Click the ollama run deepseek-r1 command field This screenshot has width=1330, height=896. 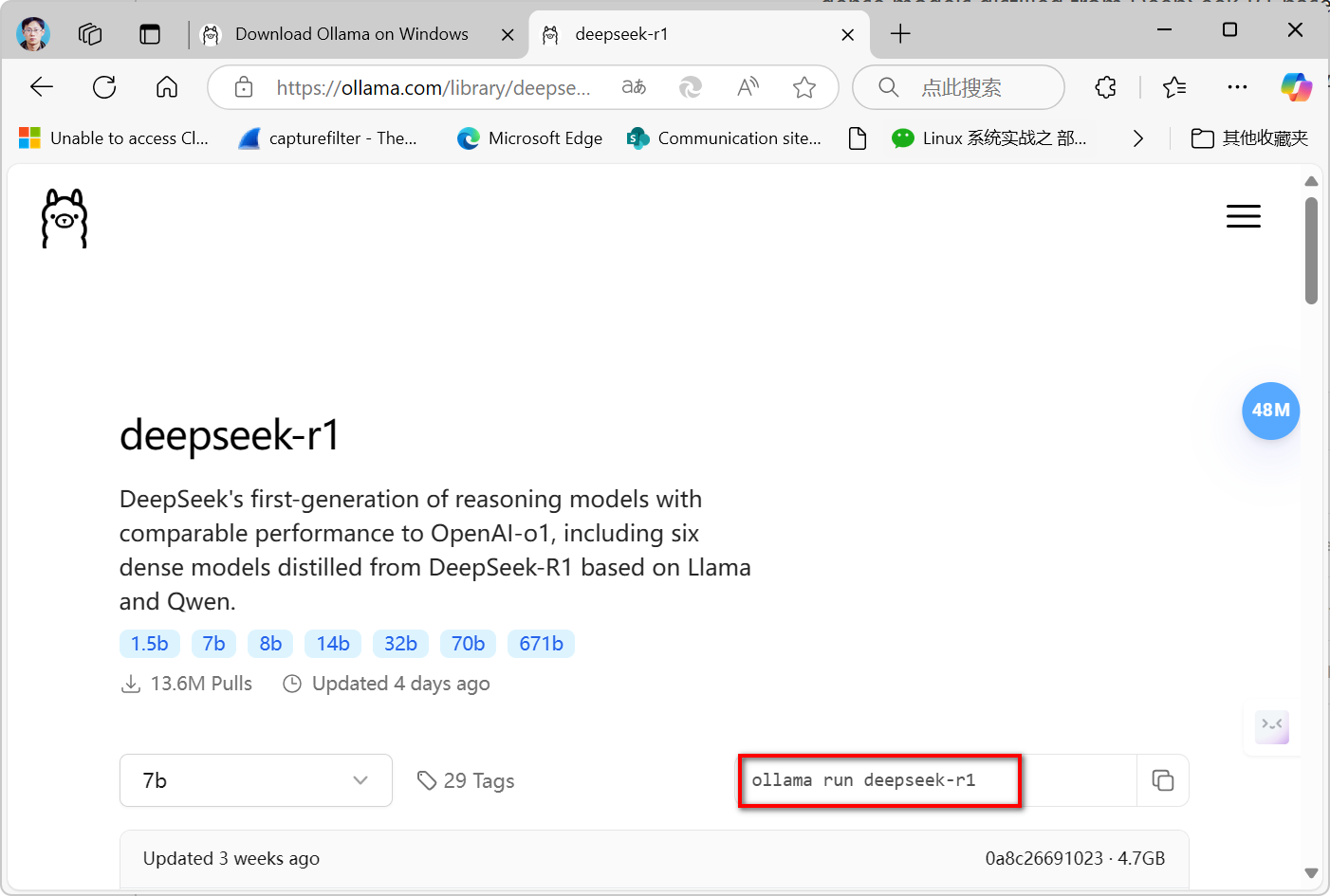937,780
